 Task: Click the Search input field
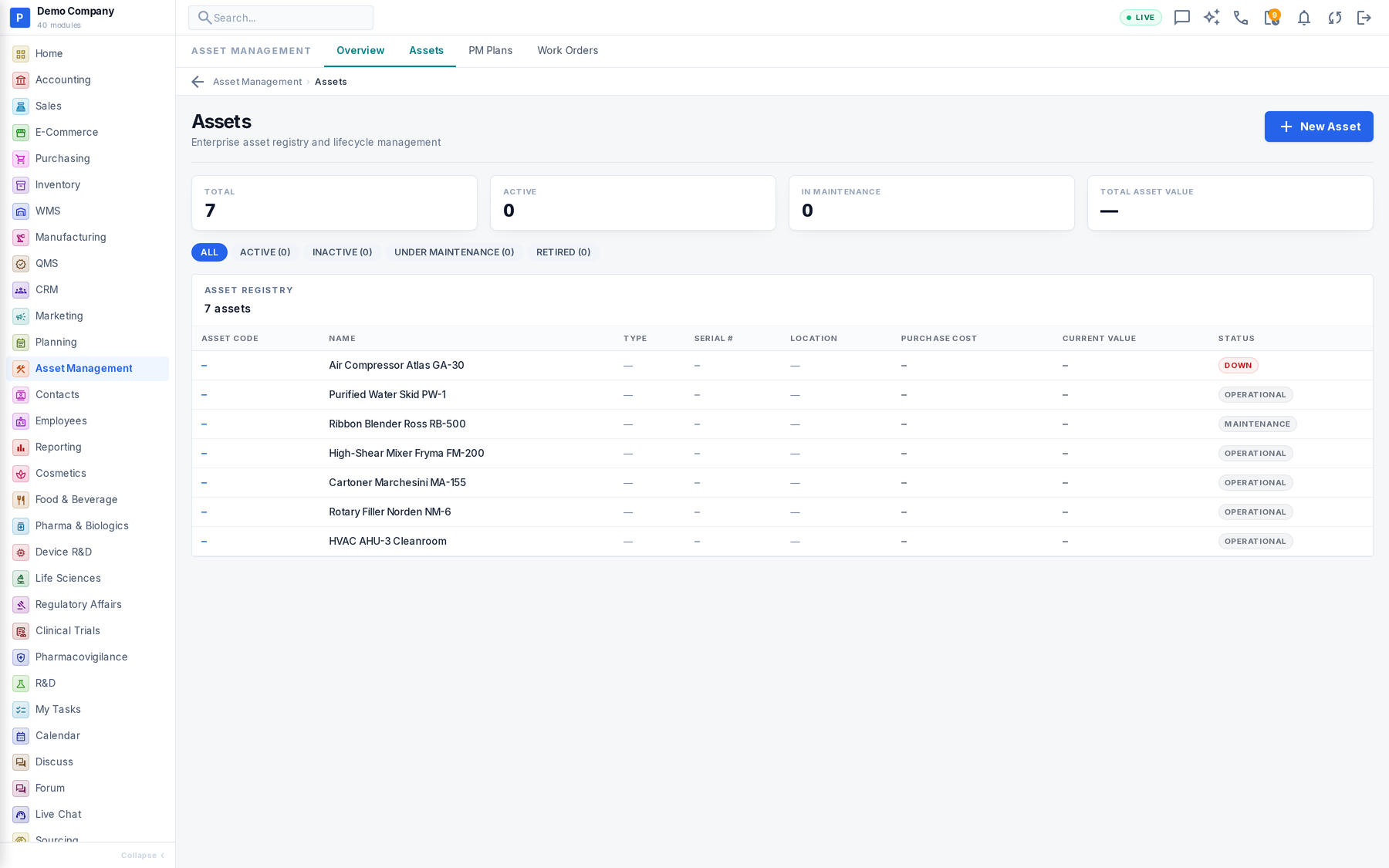pos(281,18)
